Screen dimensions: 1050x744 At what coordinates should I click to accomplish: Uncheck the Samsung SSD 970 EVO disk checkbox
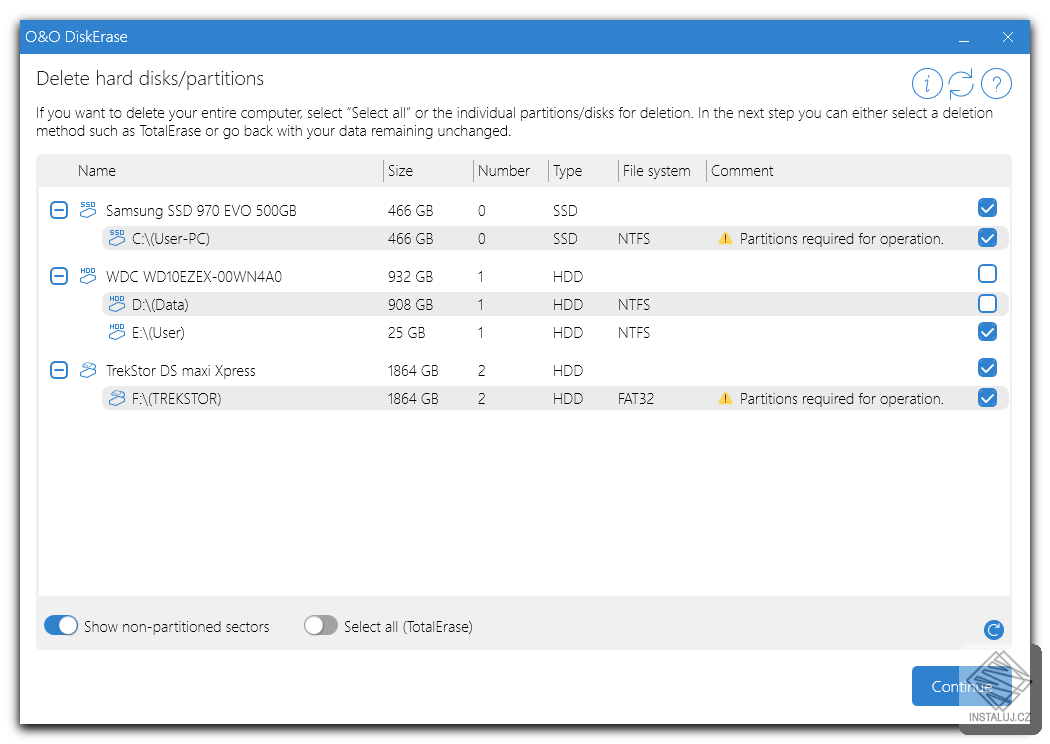[x=987, y=208]
